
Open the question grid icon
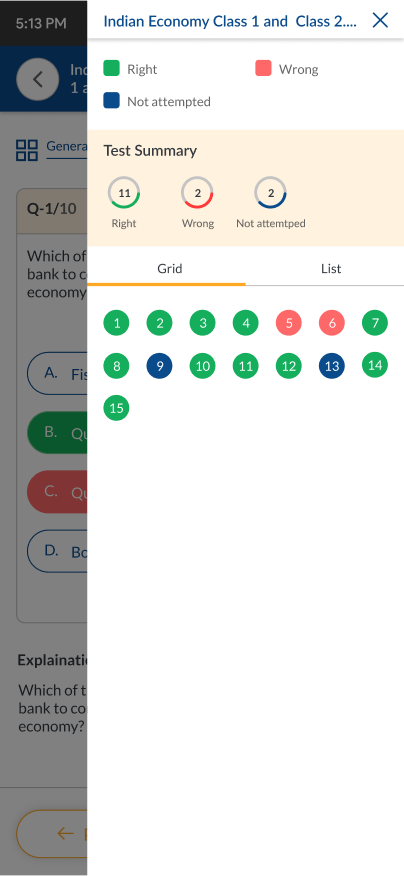coord(27,150)
